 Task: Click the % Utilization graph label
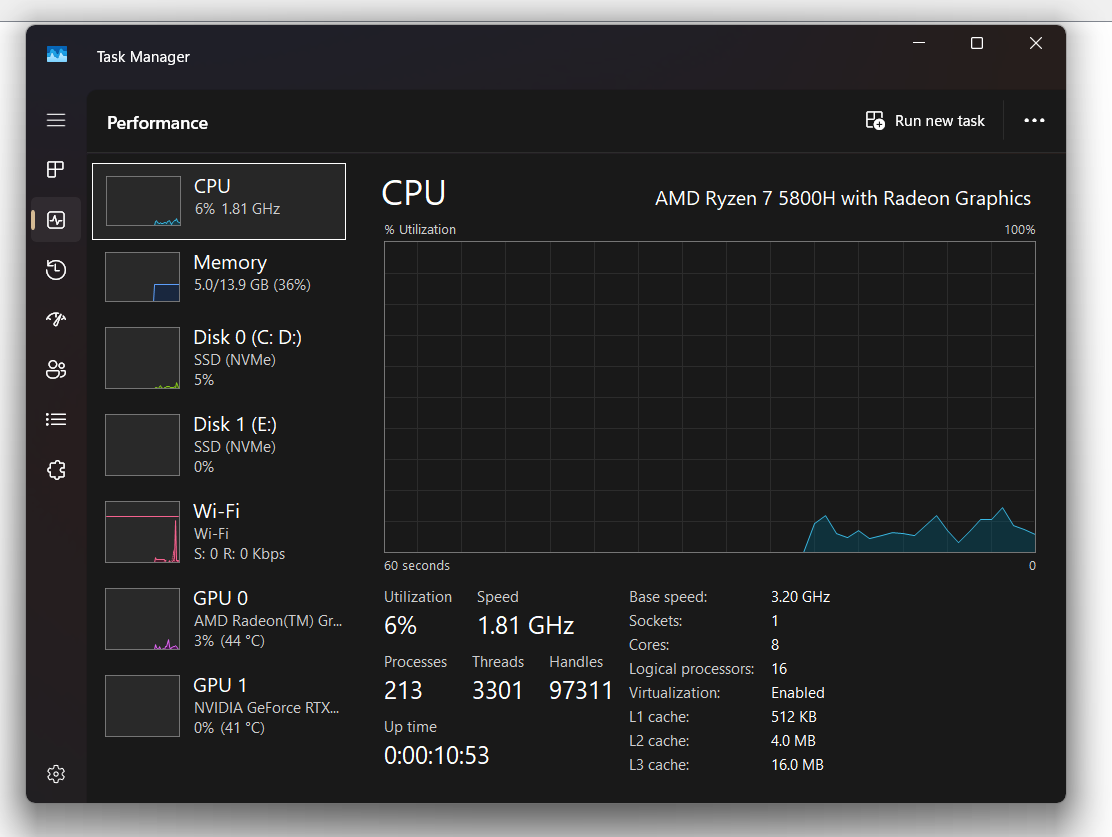click(x=420, y=230)
